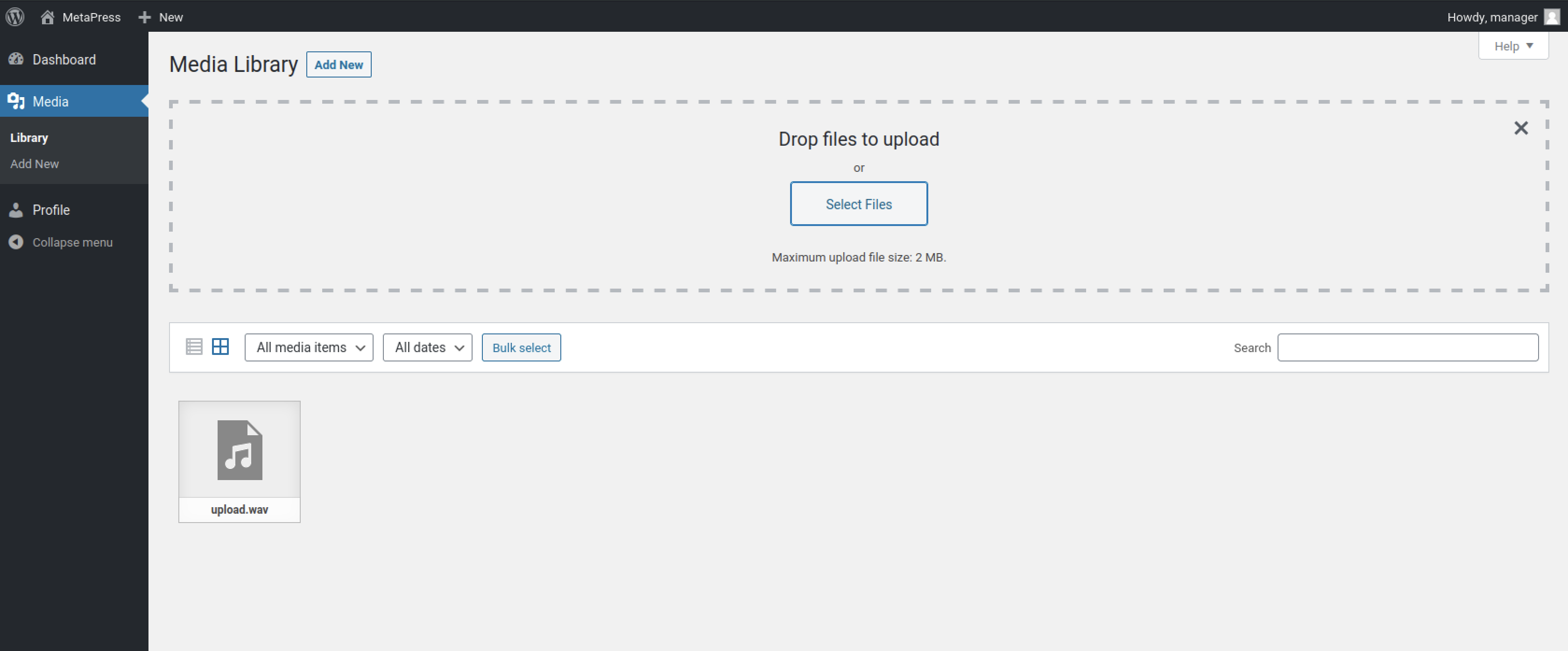The image size is (1568, 651).
Task: Click the Select Files button
Action: pyautogui.click(x=858, y=204)
